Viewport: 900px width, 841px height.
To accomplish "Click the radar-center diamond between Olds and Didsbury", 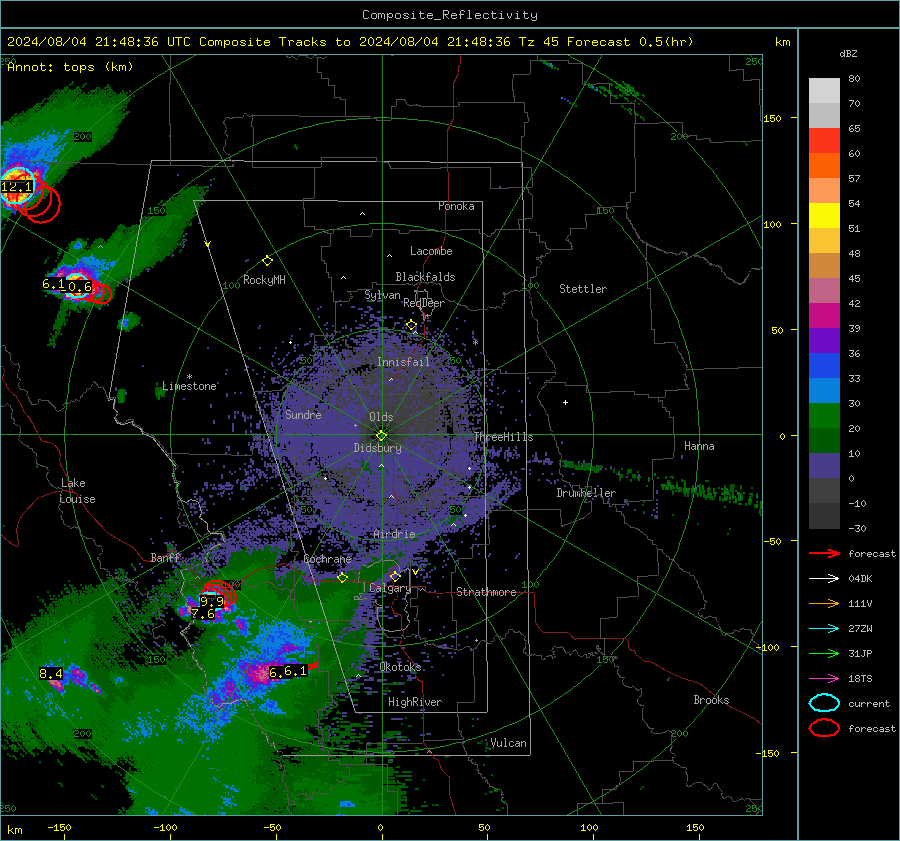I will tap(381, 436).
